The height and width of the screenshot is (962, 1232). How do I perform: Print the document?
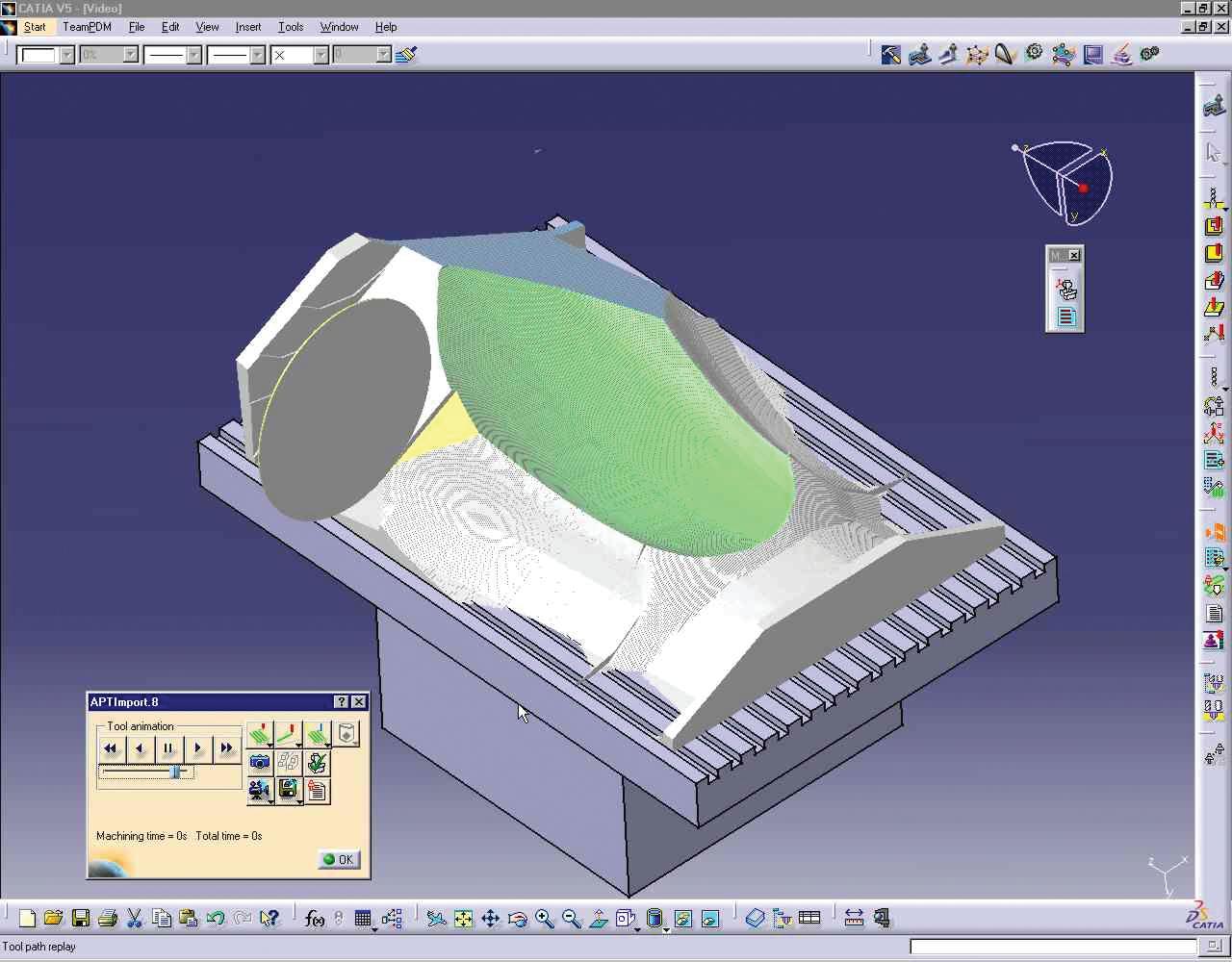[x=108, y=919]
